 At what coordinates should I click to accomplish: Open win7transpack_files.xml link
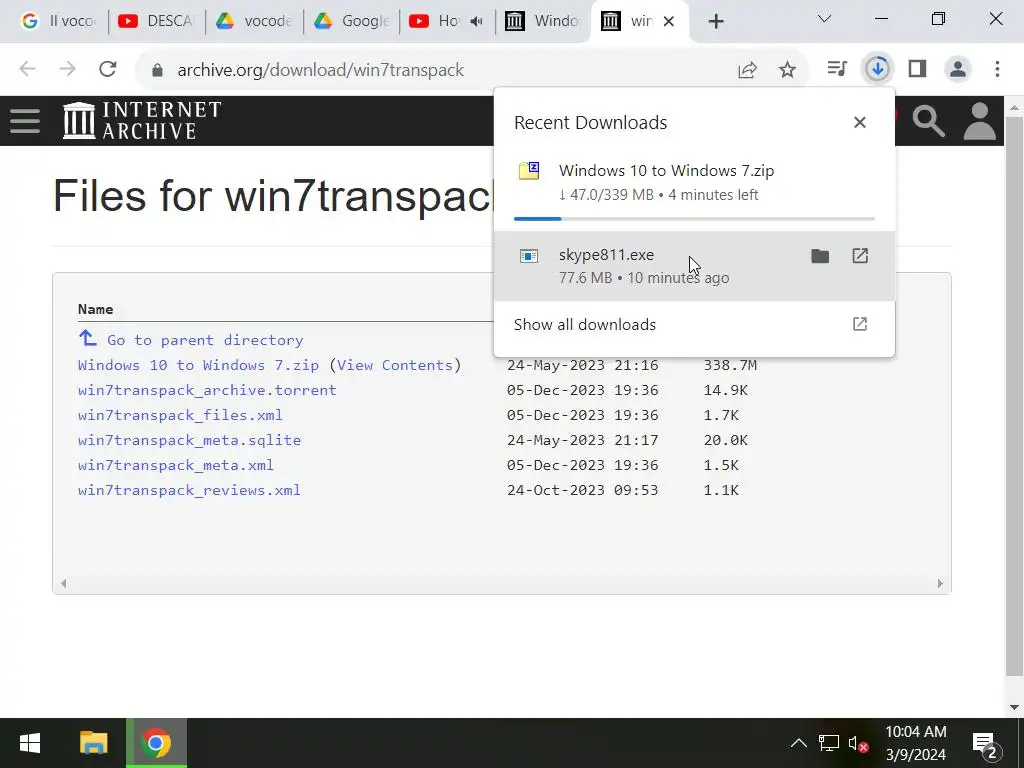coord(180,415)
